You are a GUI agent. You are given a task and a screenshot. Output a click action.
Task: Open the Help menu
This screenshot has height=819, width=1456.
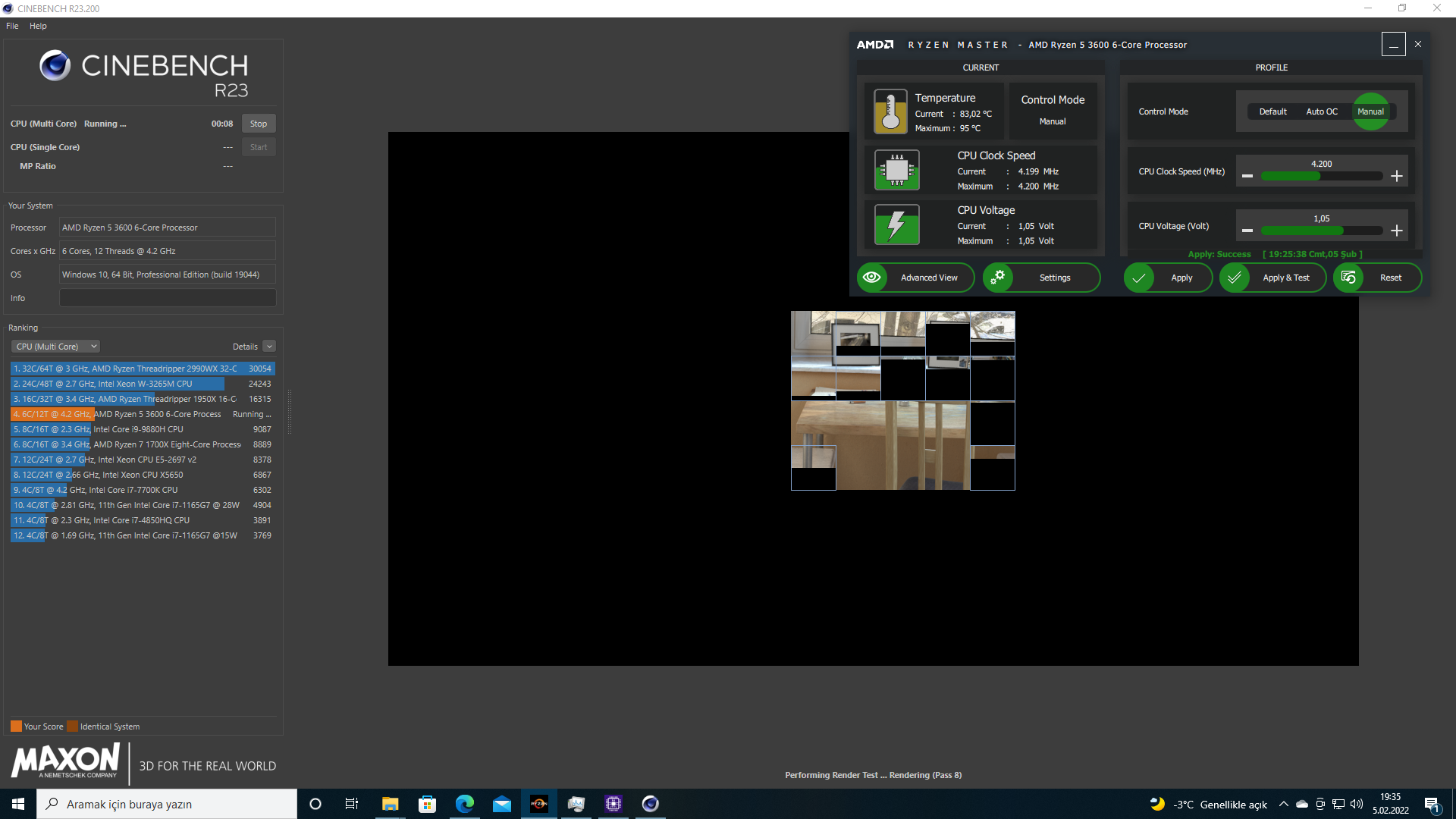[x=38, y=26]
